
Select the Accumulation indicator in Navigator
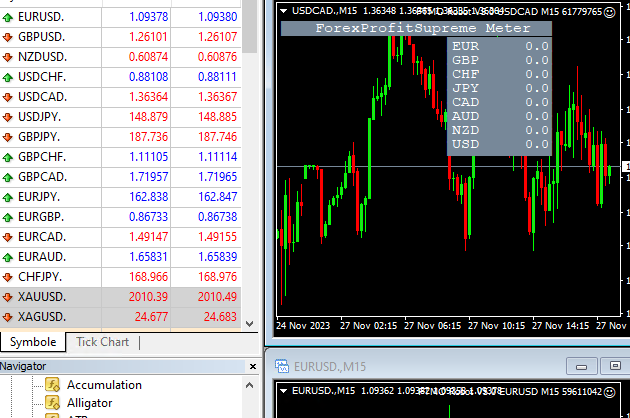point(104,385)
